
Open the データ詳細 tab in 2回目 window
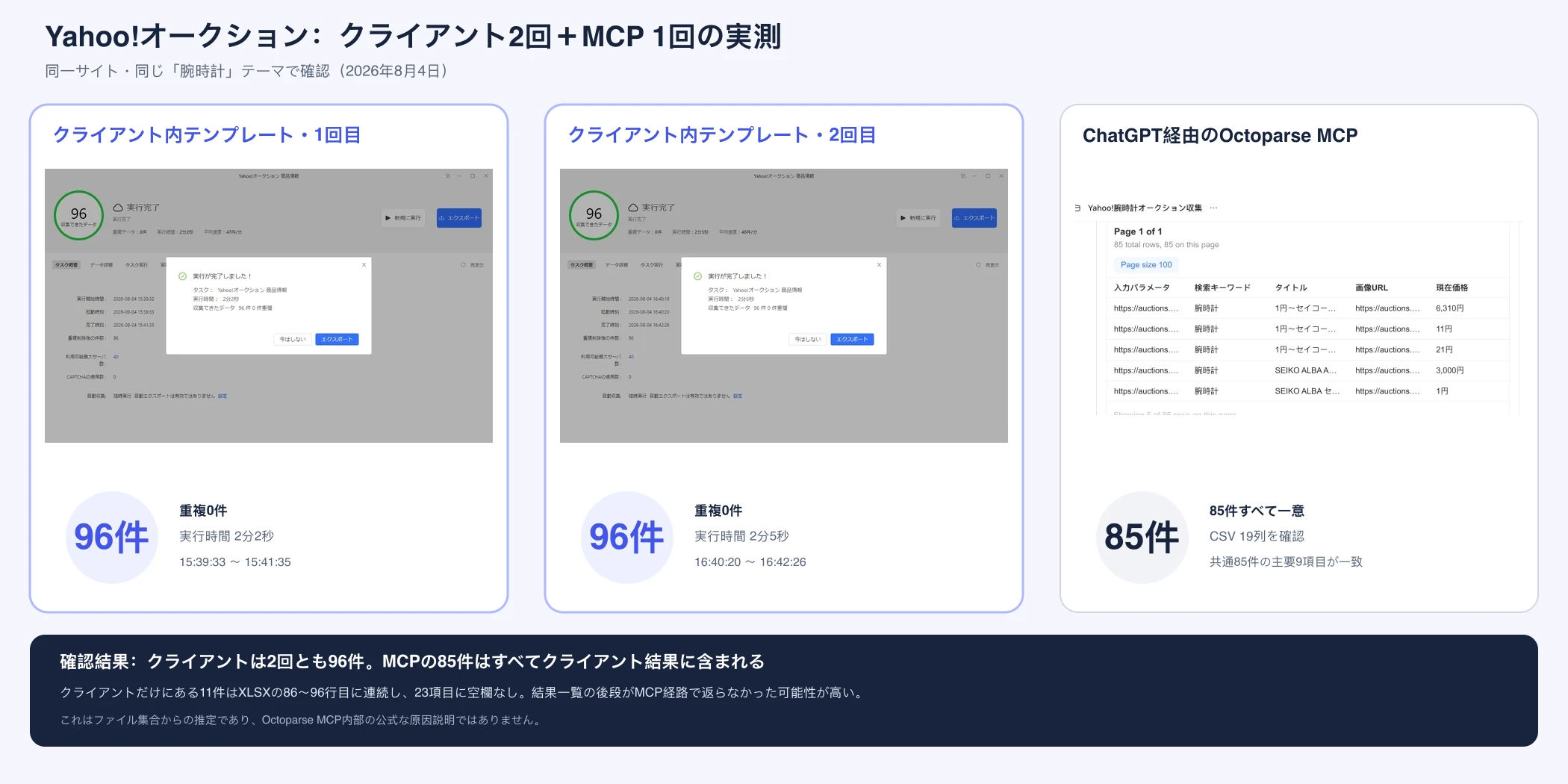[x=617, y=265]
